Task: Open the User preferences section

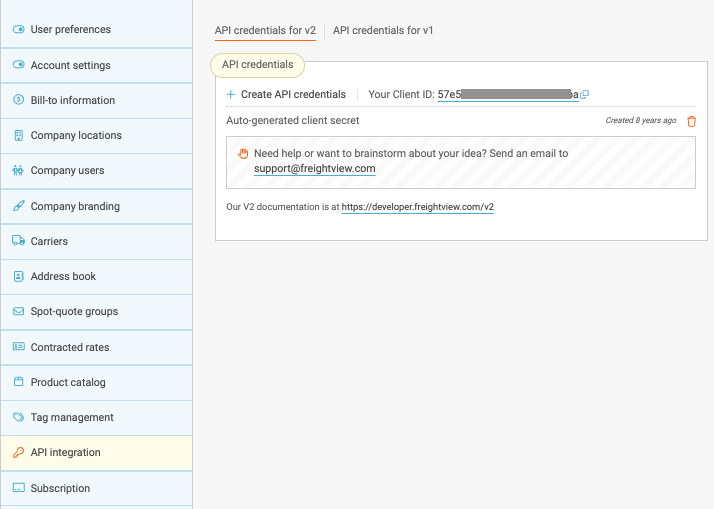Action: (71, 30)
